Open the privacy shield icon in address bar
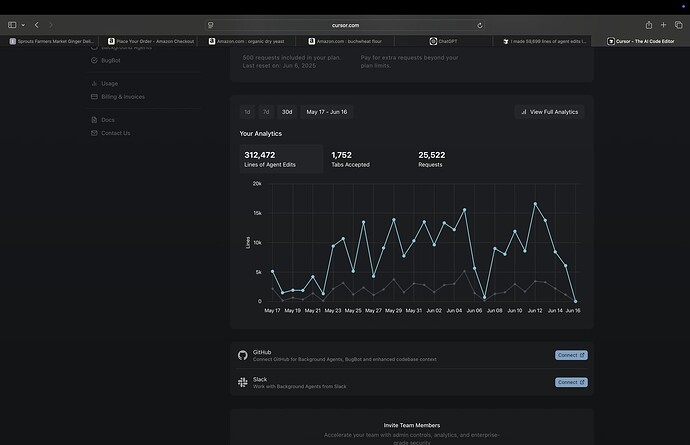Screen dimensions: 690x445 [x=211, y=26]
